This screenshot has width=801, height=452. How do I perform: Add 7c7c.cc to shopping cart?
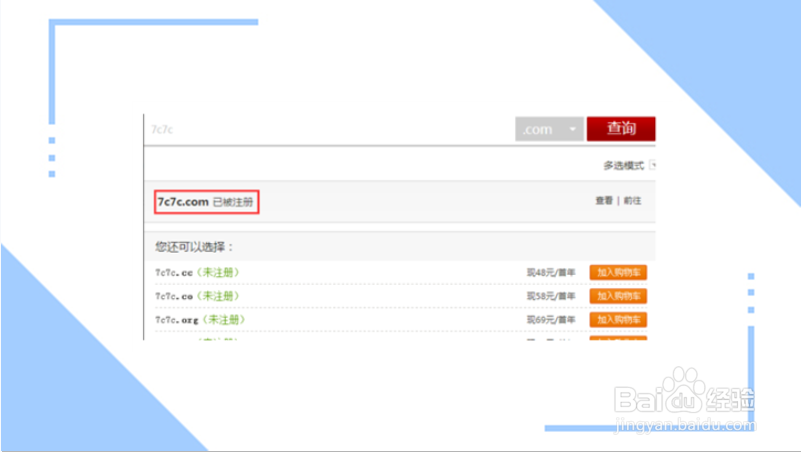pos(618,272)
